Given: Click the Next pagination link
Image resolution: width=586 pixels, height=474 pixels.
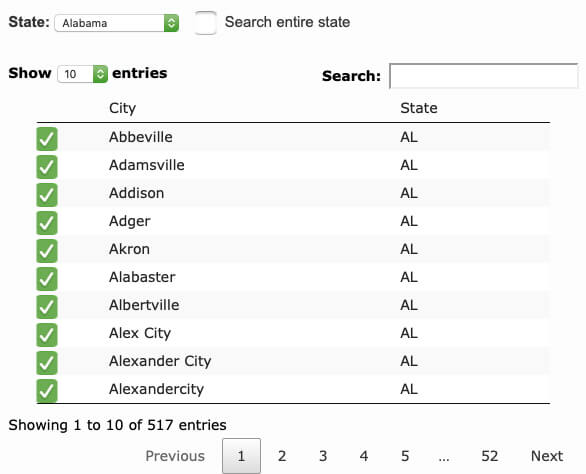Looking at the screenshot, I should pyautogui.click(x=547, y=456).
